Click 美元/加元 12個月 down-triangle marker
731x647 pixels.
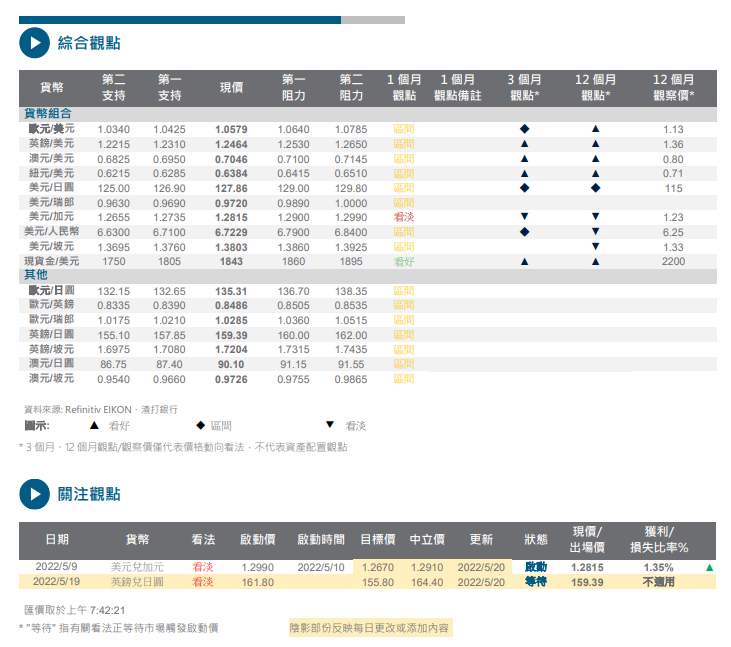(595, 217)
